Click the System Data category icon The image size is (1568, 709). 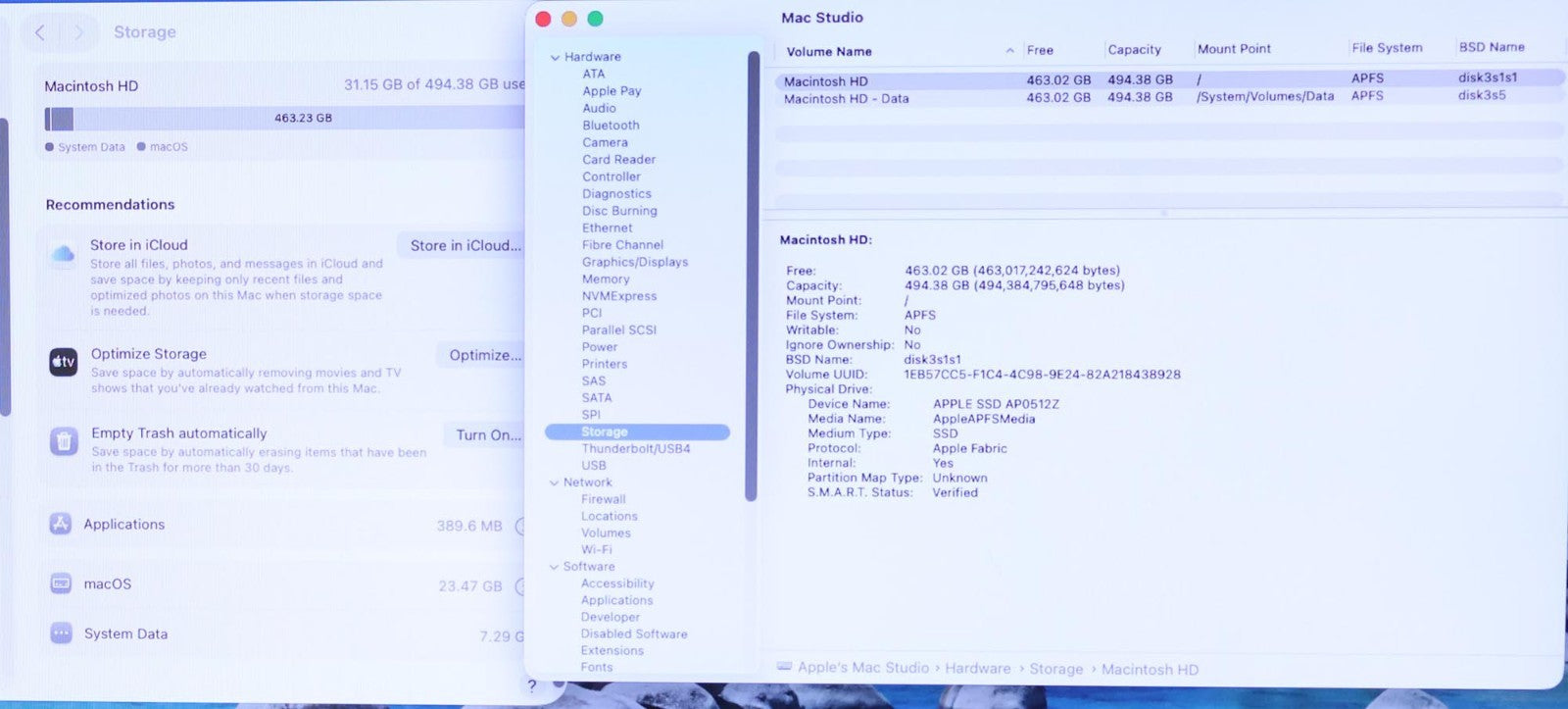point(61,633)
